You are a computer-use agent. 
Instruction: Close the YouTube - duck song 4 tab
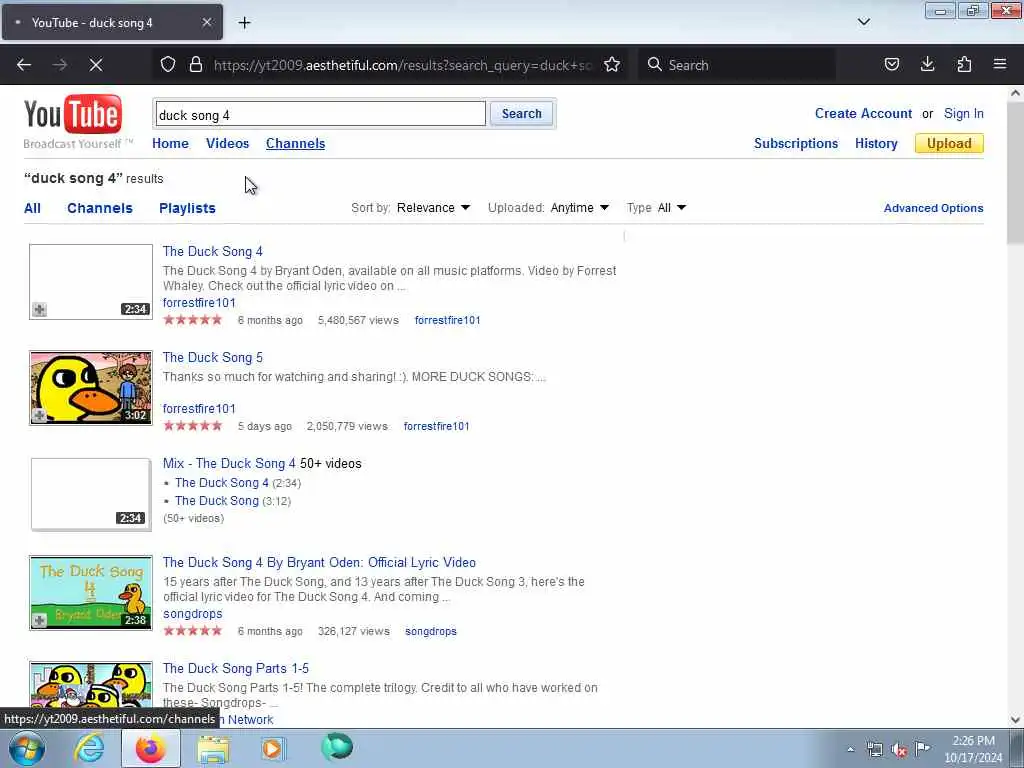[x=206, y=22]
